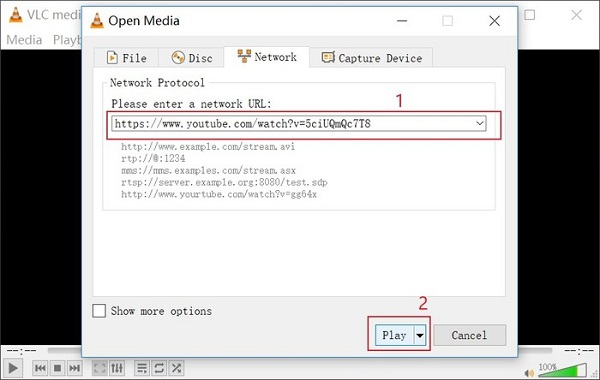Click the main Play button in VLC controls
This screenshot has height=380, width=600.
tap(12, 368)
